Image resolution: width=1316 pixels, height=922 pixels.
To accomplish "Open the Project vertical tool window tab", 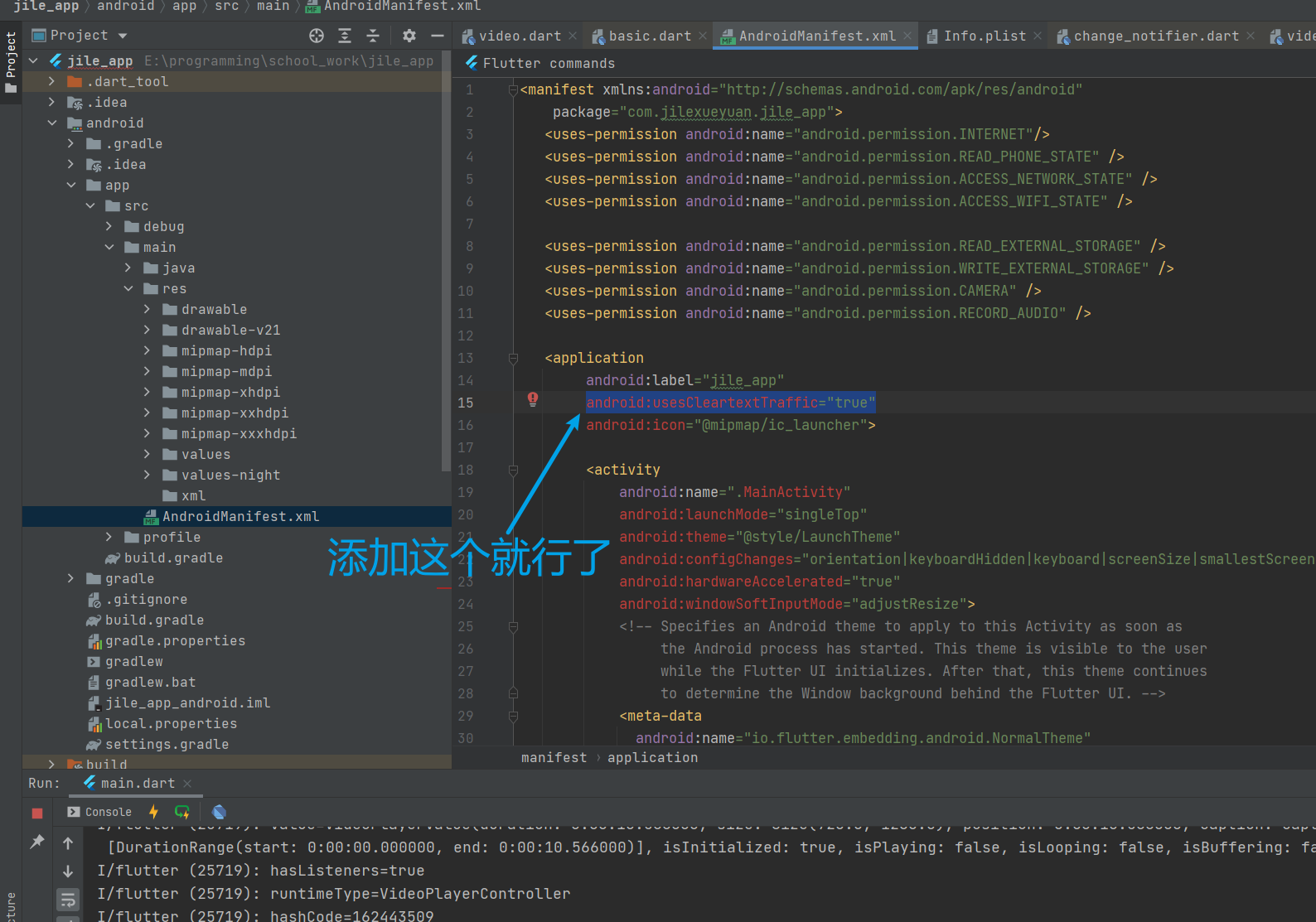I will coord(11,63).
